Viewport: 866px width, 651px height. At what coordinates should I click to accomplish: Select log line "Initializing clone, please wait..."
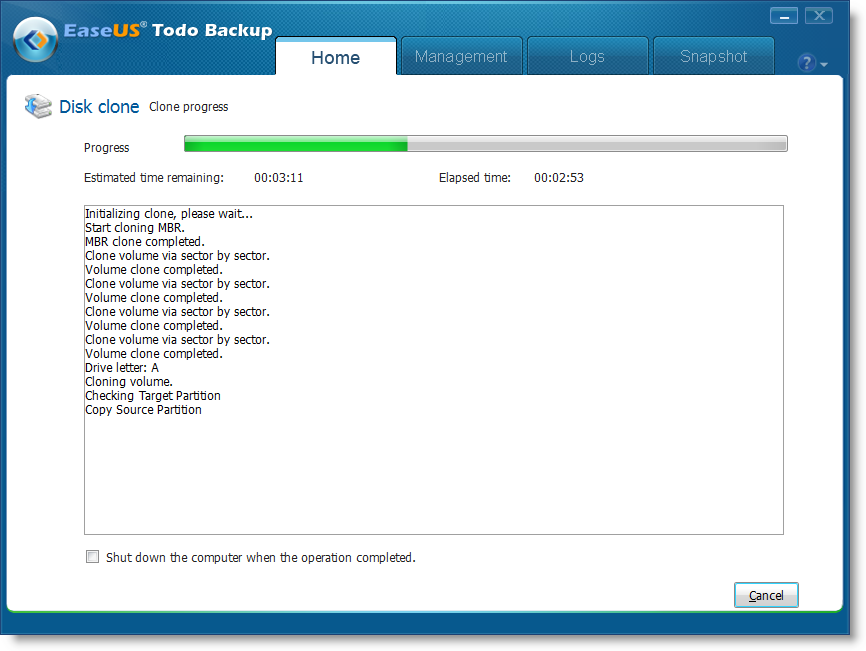pyautogui.click(x=169, y=214)
